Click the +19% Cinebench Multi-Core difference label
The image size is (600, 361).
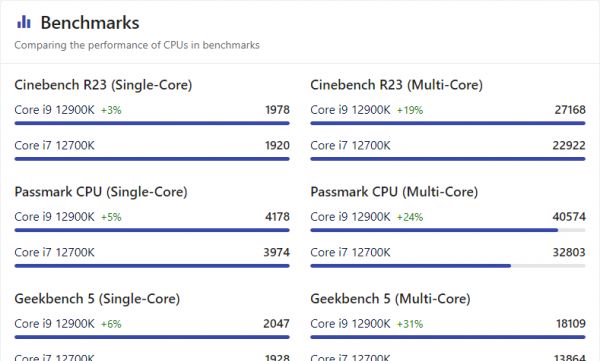(x=410, y=111)
